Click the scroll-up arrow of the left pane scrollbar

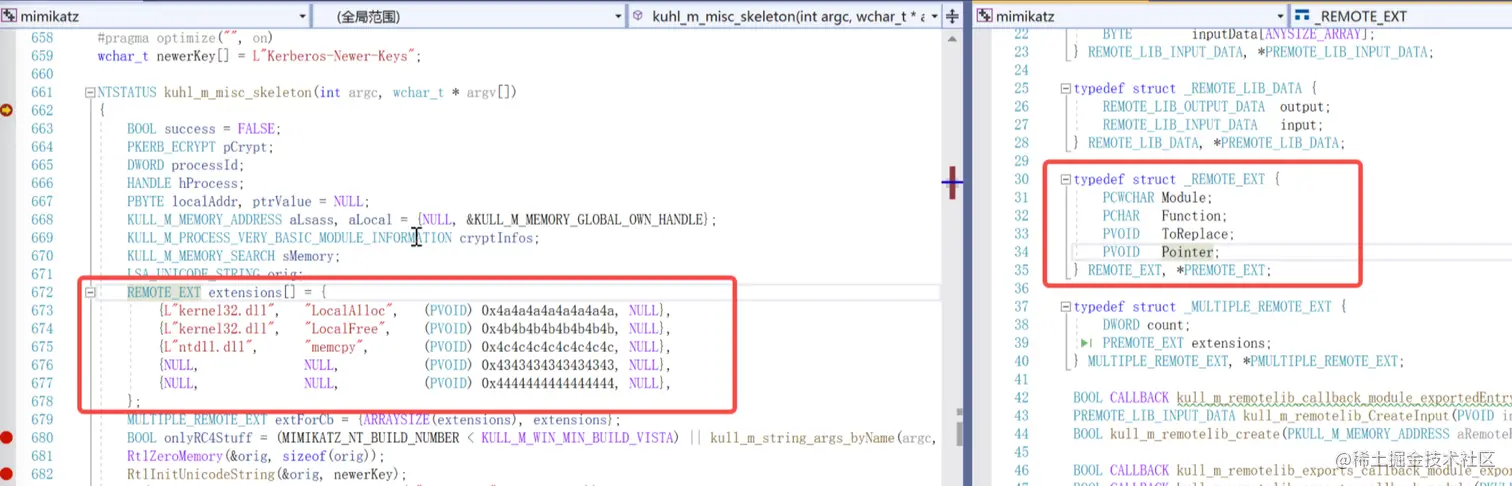point(952,38)
